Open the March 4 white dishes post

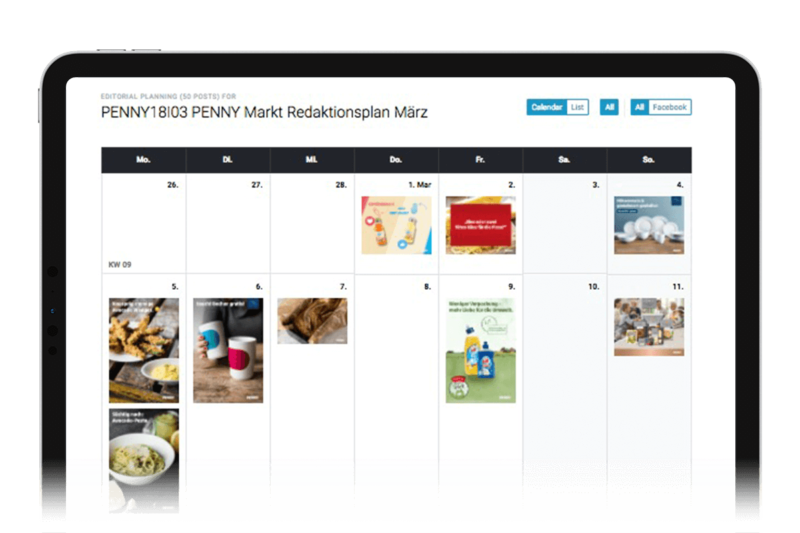tap(649, 225)
